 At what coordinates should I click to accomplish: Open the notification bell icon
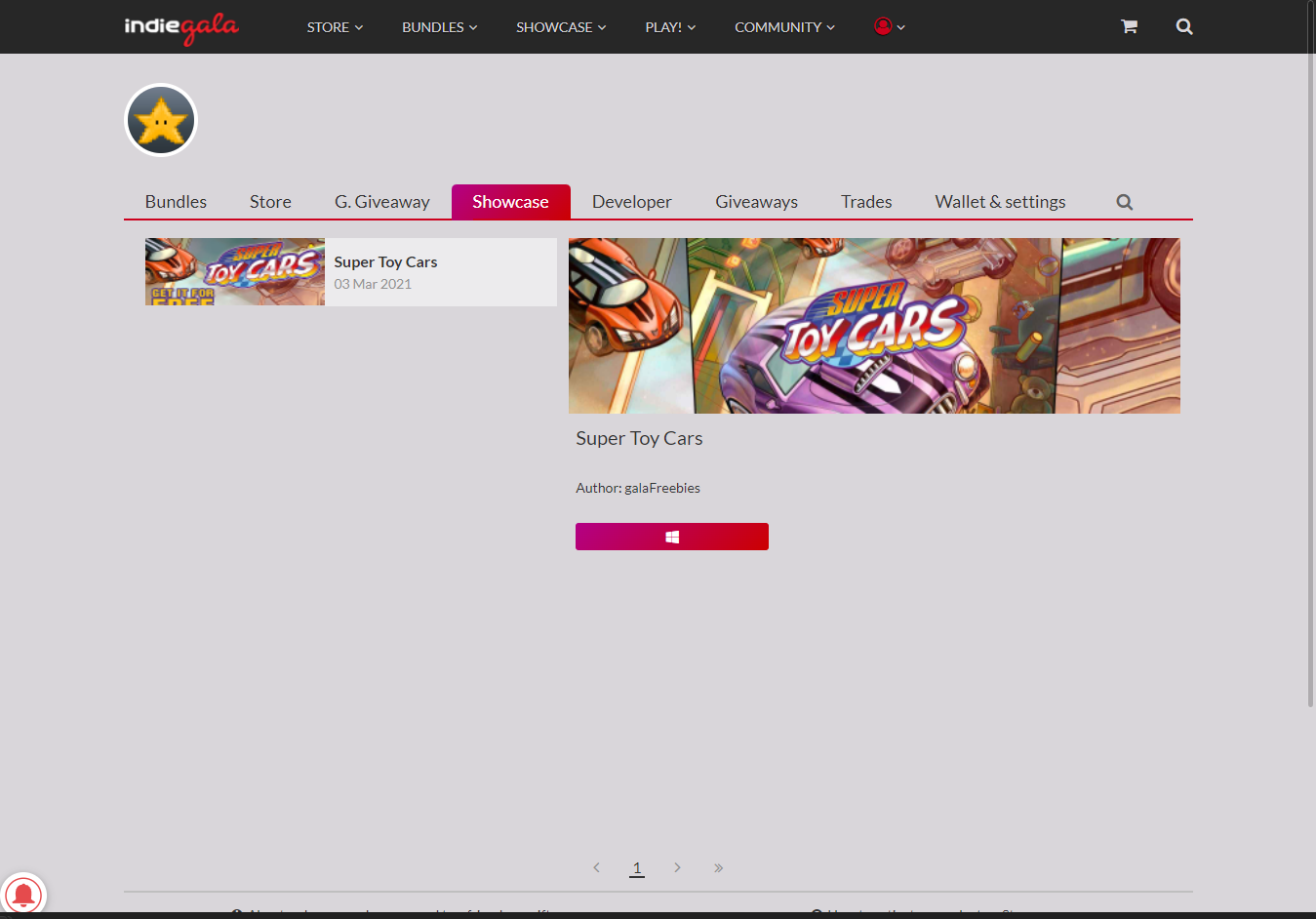click(23, 895)
